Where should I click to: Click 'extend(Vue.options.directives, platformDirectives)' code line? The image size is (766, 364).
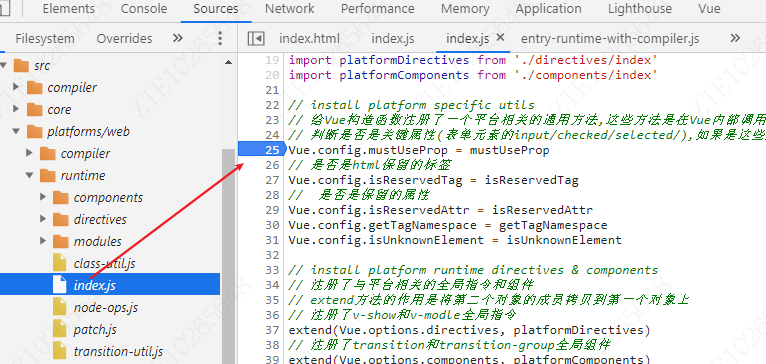click(x=469, y=330)
